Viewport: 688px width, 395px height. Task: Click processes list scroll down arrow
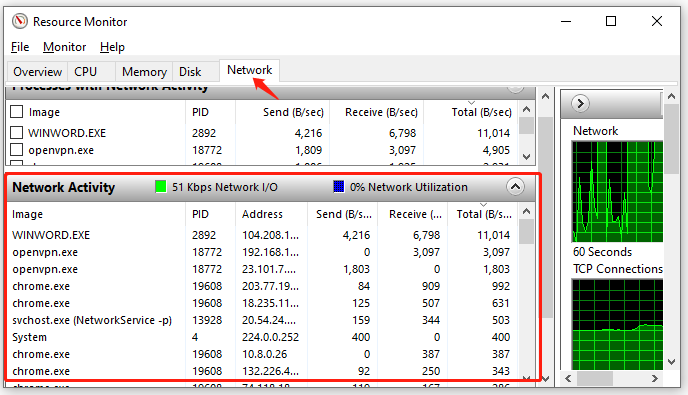point(527,157)
